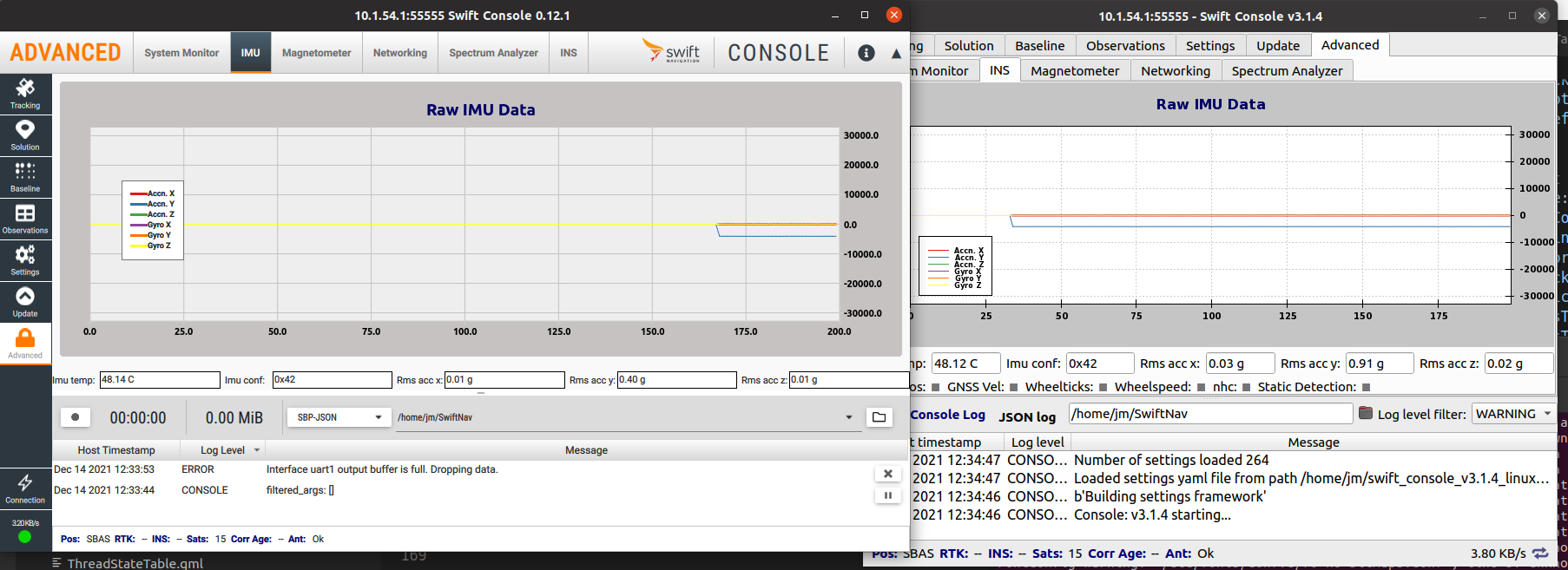Click Static Detection indicator square
This screenshot has height=570, width=1568.
tap(1366, 387)
